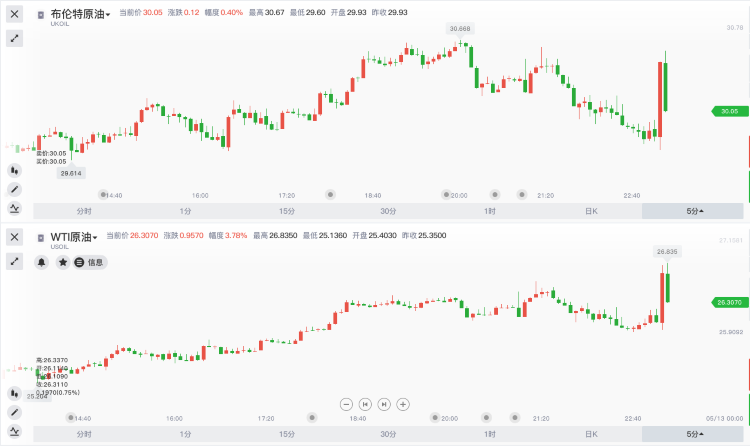Click 幅度 0.40% in Brent header
The image size is (750, 446).
[x=224, y=12]
